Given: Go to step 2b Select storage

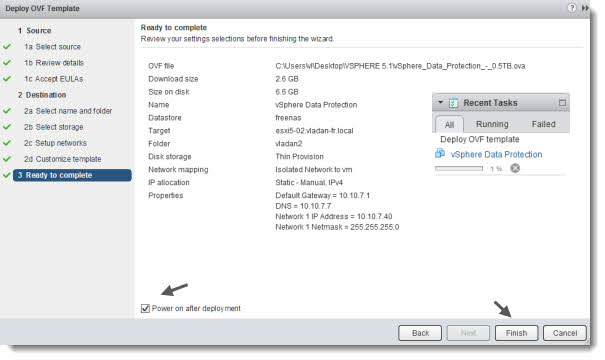Looking at the screenshot, I should pyautogui.click(x=54, y=127).
